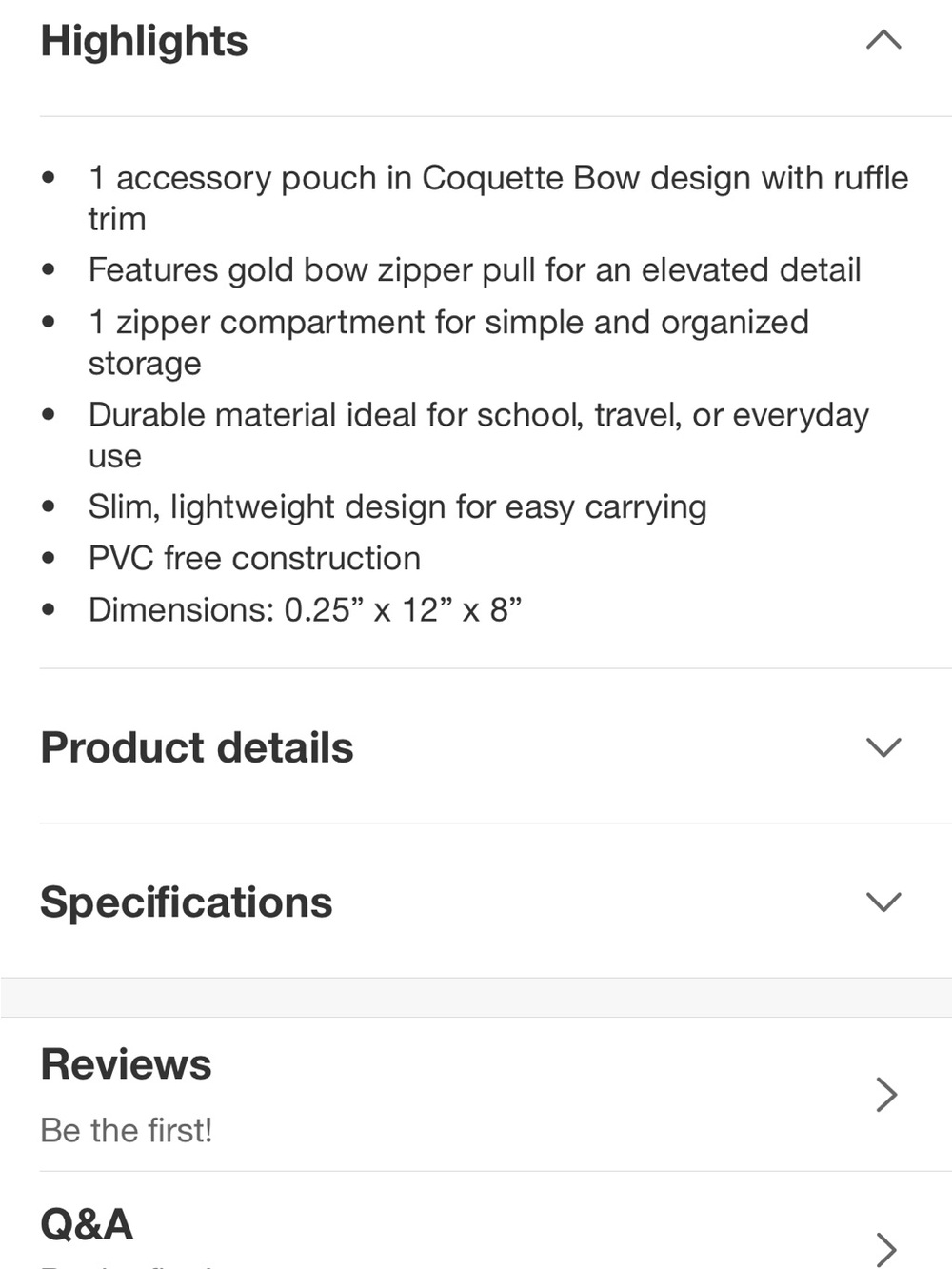The image size is (952, 1269).
Task: Tap the bullet marker beside Dimensions
Action: pyautogui.click(x=49, y=610)
